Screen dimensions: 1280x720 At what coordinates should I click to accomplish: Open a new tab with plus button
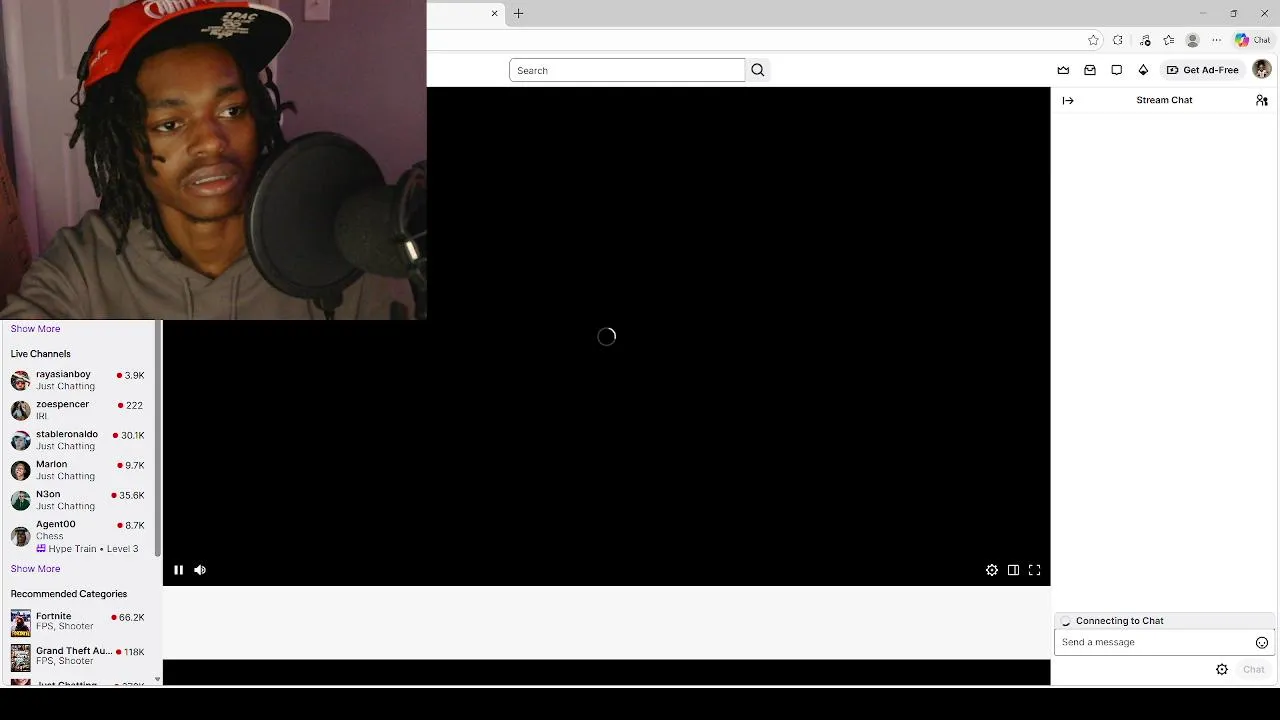(x=518, y=14)
